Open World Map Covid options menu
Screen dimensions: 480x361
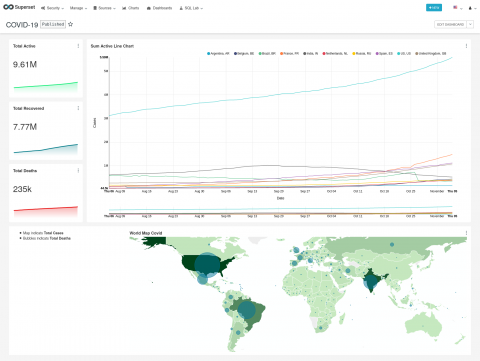(x=466, y=233)
